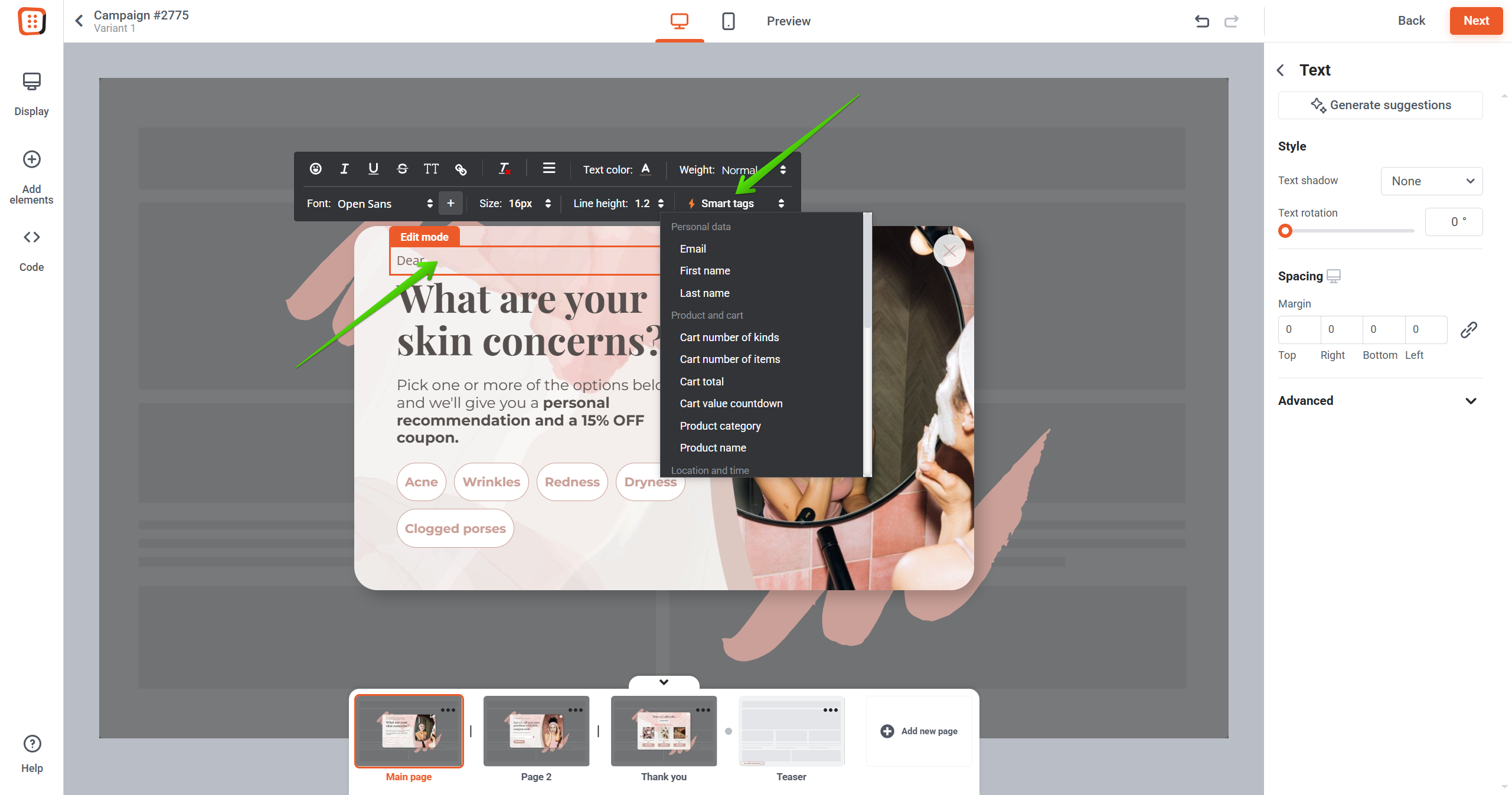Collapse the page thumbnails bar
The height and width of the screenshot is (795, 1512).
click(x=664, y=682)
